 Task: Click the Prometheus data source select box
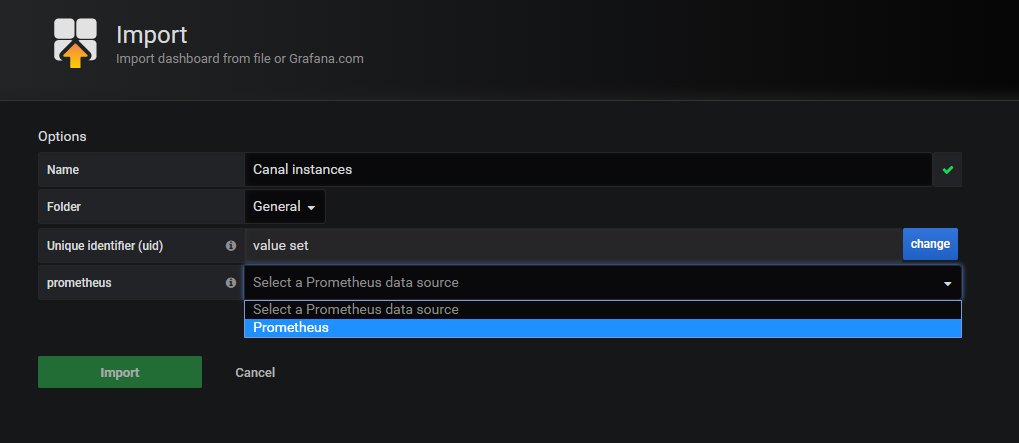click(x=602, y=283)
